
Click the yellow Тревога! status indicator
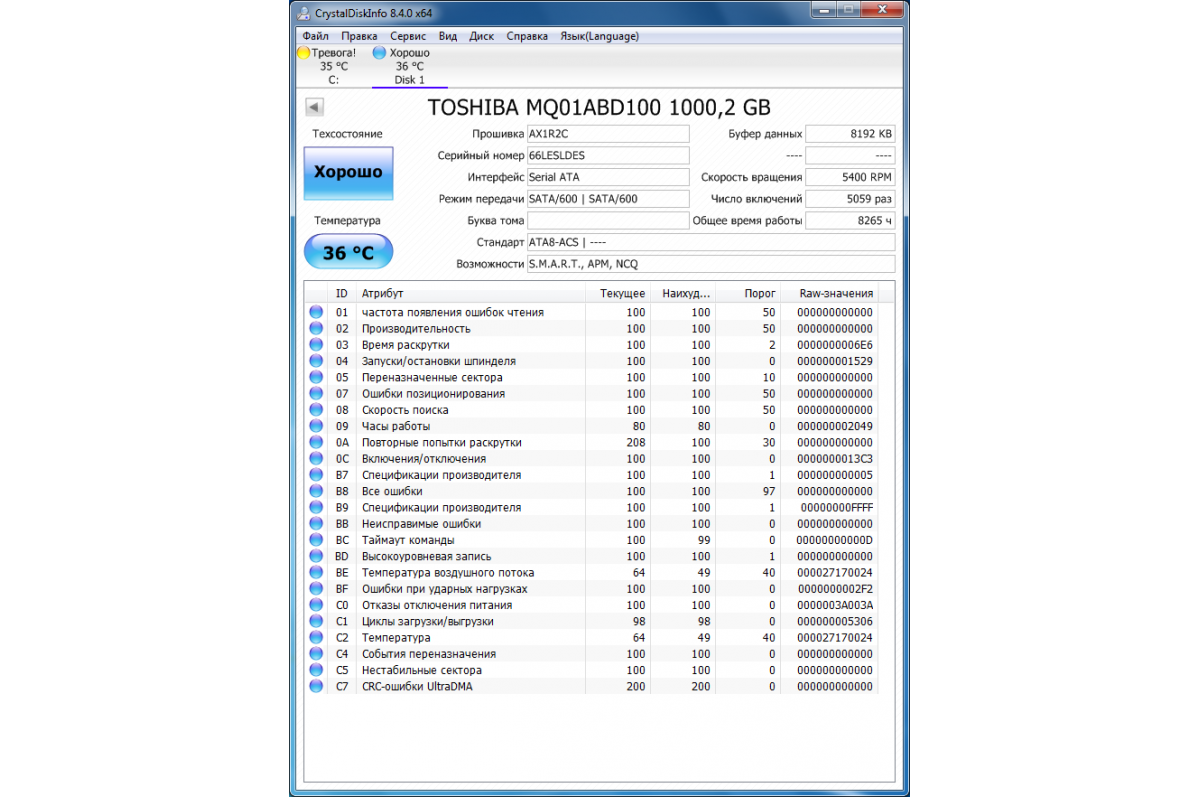coord(304,52)
